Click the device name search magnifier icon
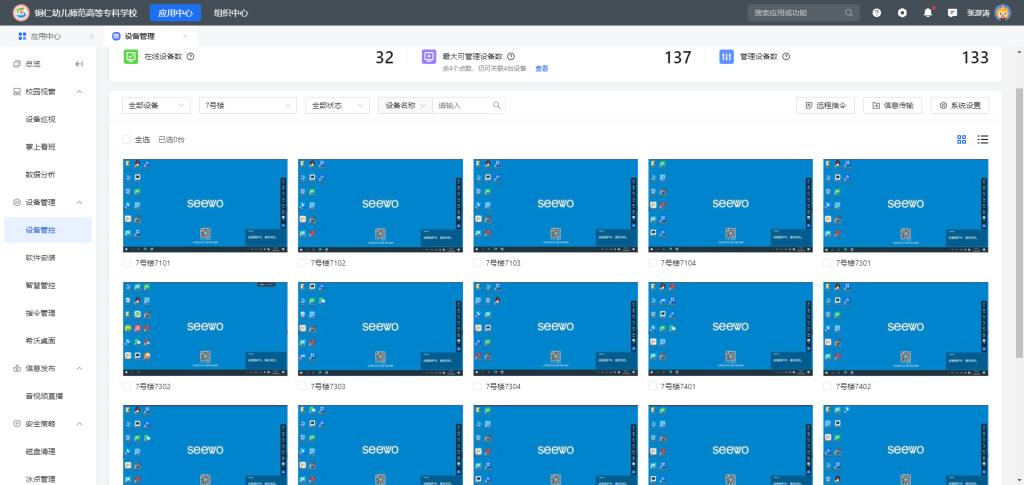Screen dimensions: 1024x485 (496, 105)
